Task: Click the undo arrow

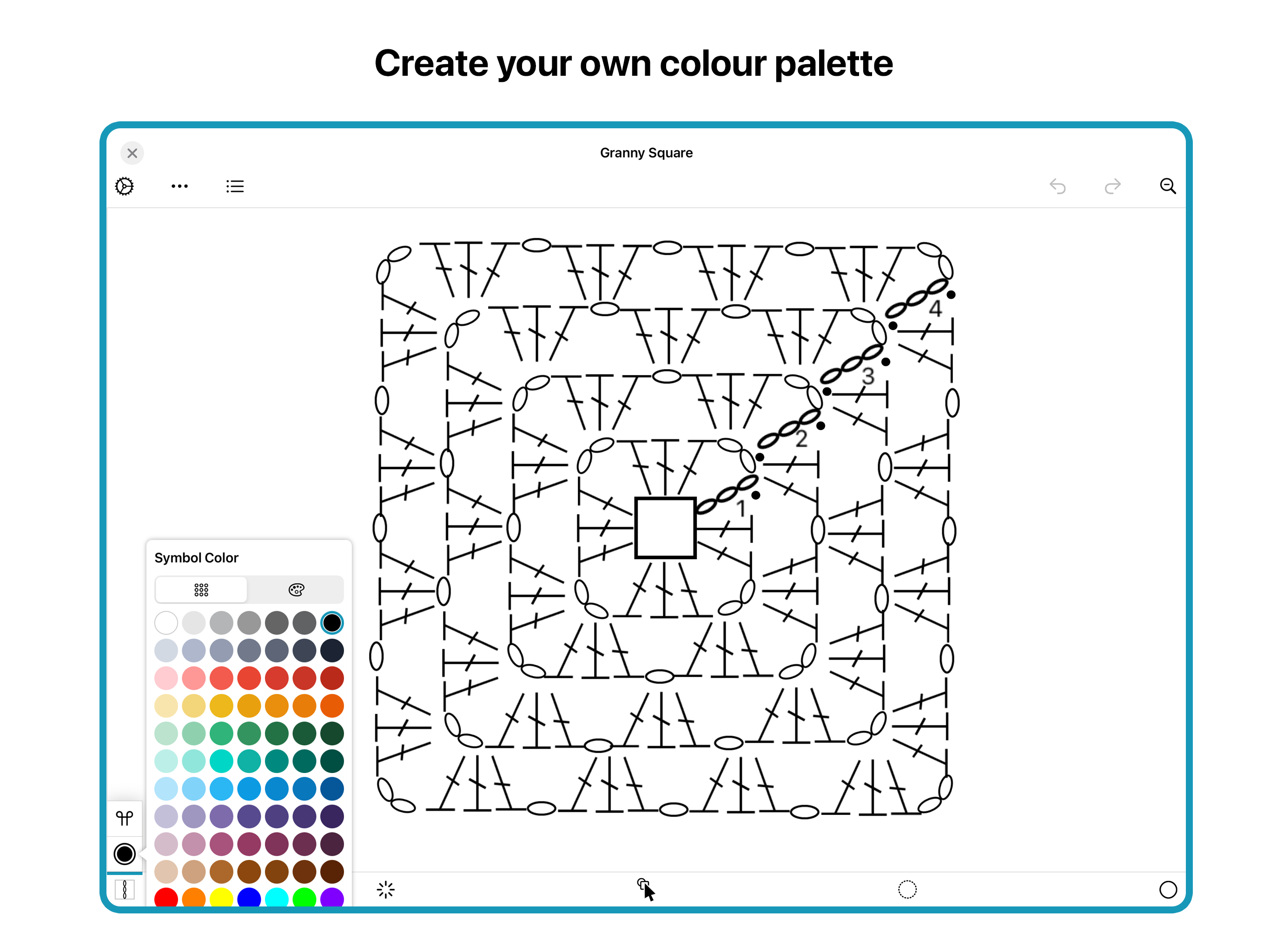Action: pyautogui.click(x=1057, y=186)
